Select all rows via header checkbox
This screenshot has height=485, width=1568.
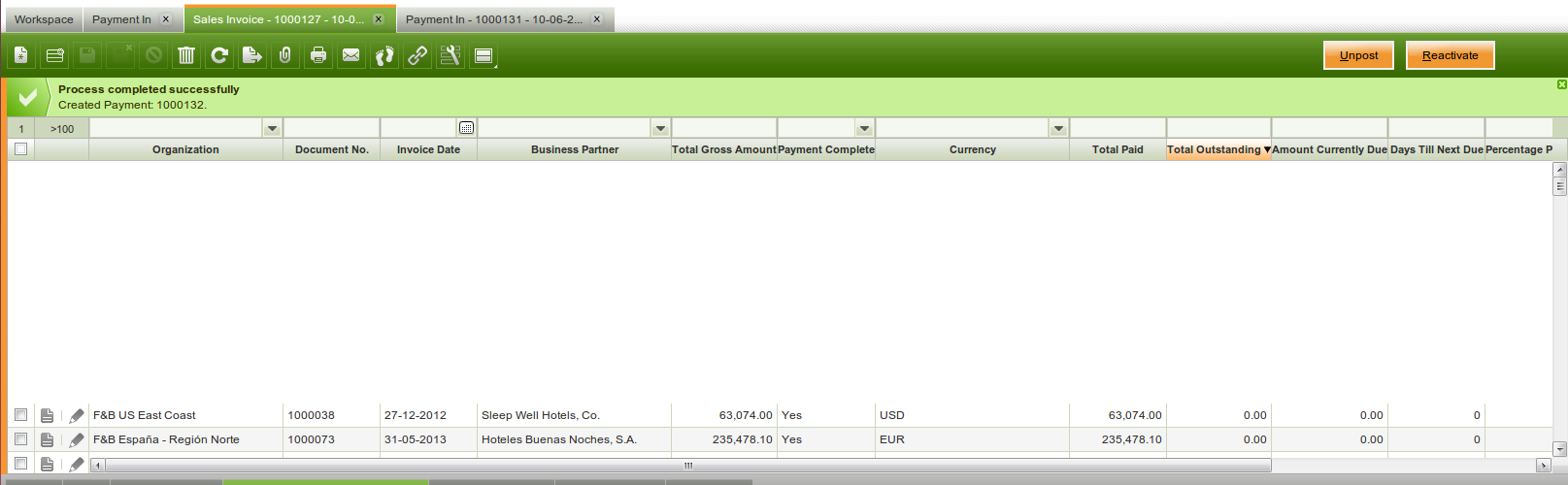click(20, 149)
